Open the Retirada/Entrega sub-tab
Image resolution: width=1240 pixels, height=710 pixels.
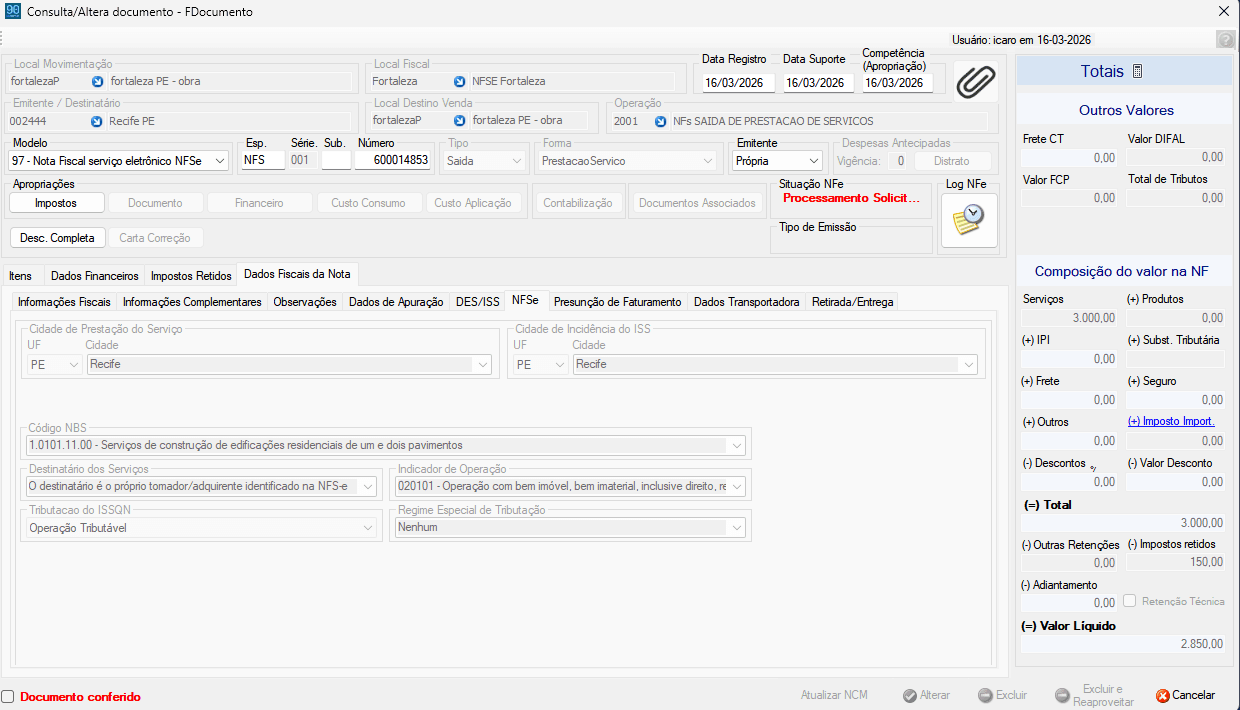coord(853,301)
